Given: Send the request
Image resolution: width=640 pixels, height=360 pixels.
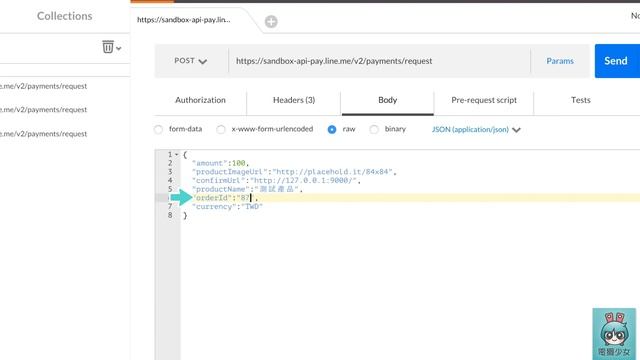Looking at the screenshot, I should click(617, 61).
